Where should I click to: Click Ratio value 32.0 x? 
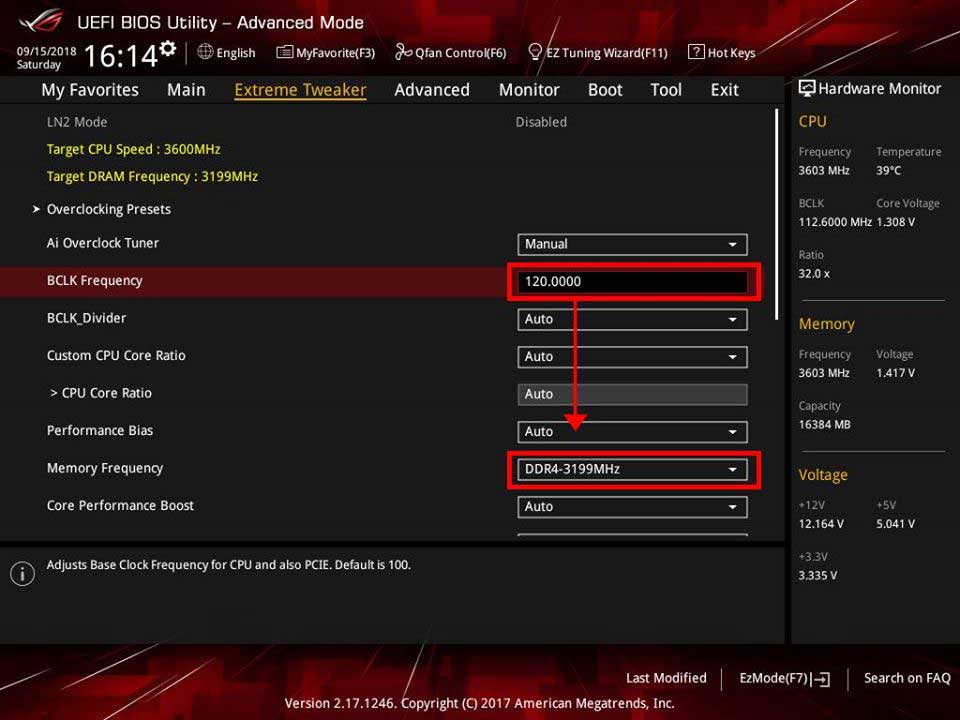click(x=814, y=274)
